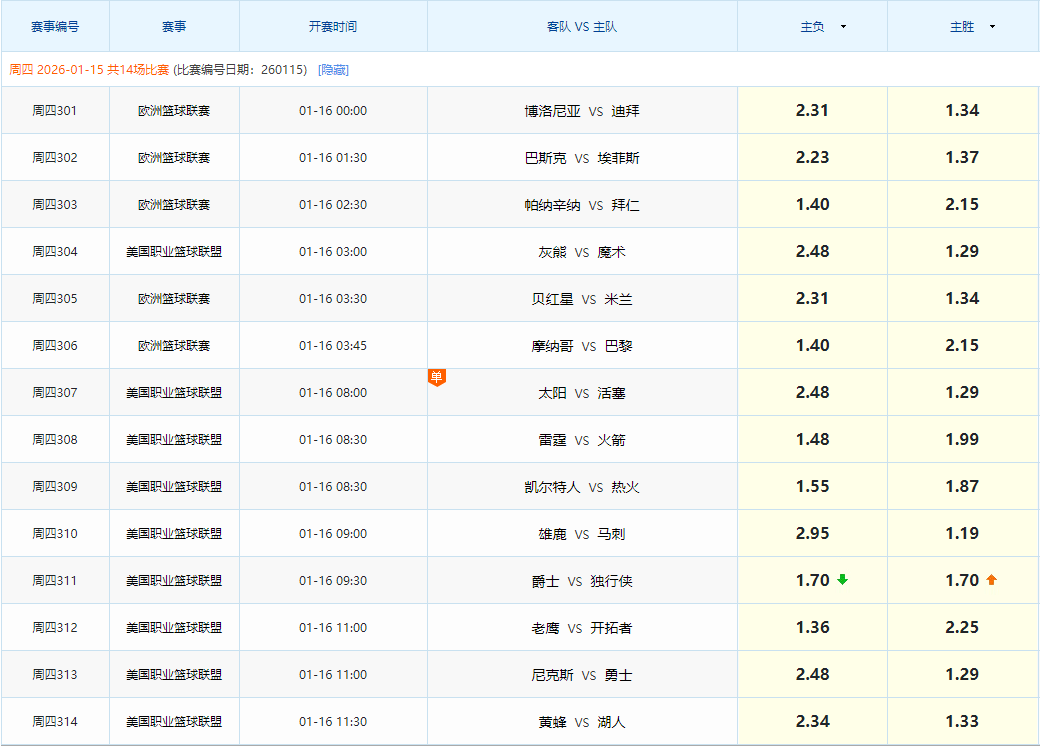This screenshot has height=746, width=1040.
Task: Select 主负 odds 1.55 for 凯尔特人 VS 热火
Action: point(812,487)
